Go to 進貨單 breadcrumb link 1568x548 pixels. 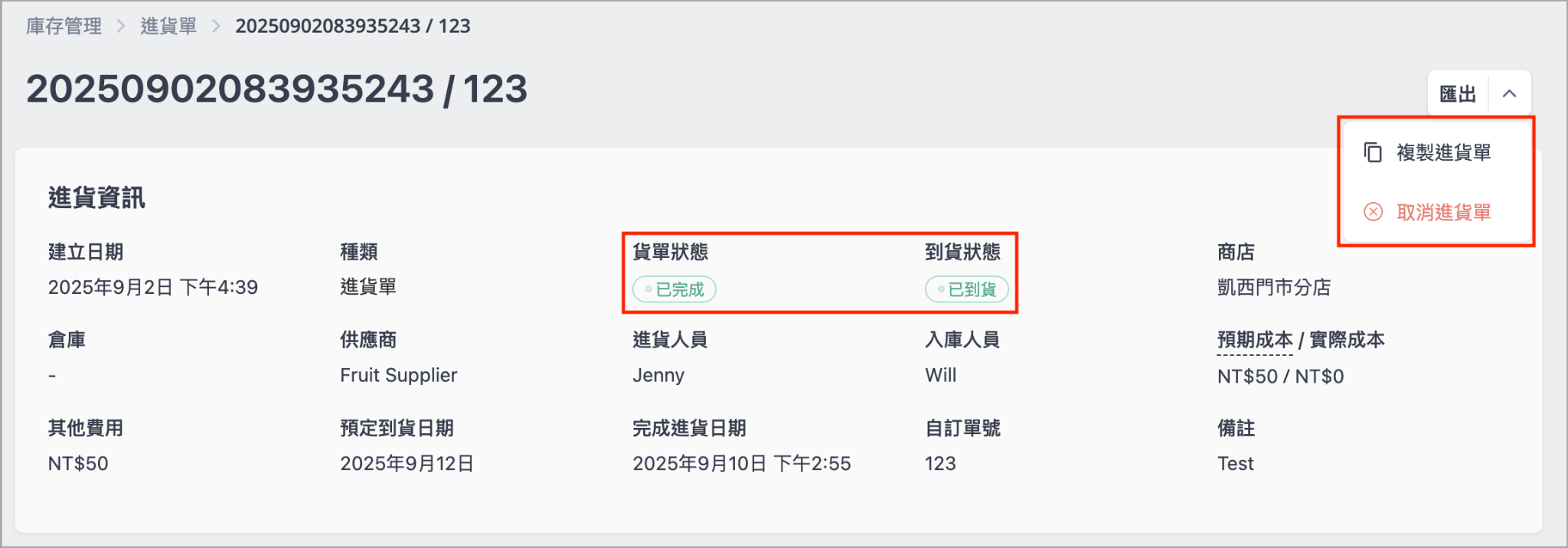(168, 26)
